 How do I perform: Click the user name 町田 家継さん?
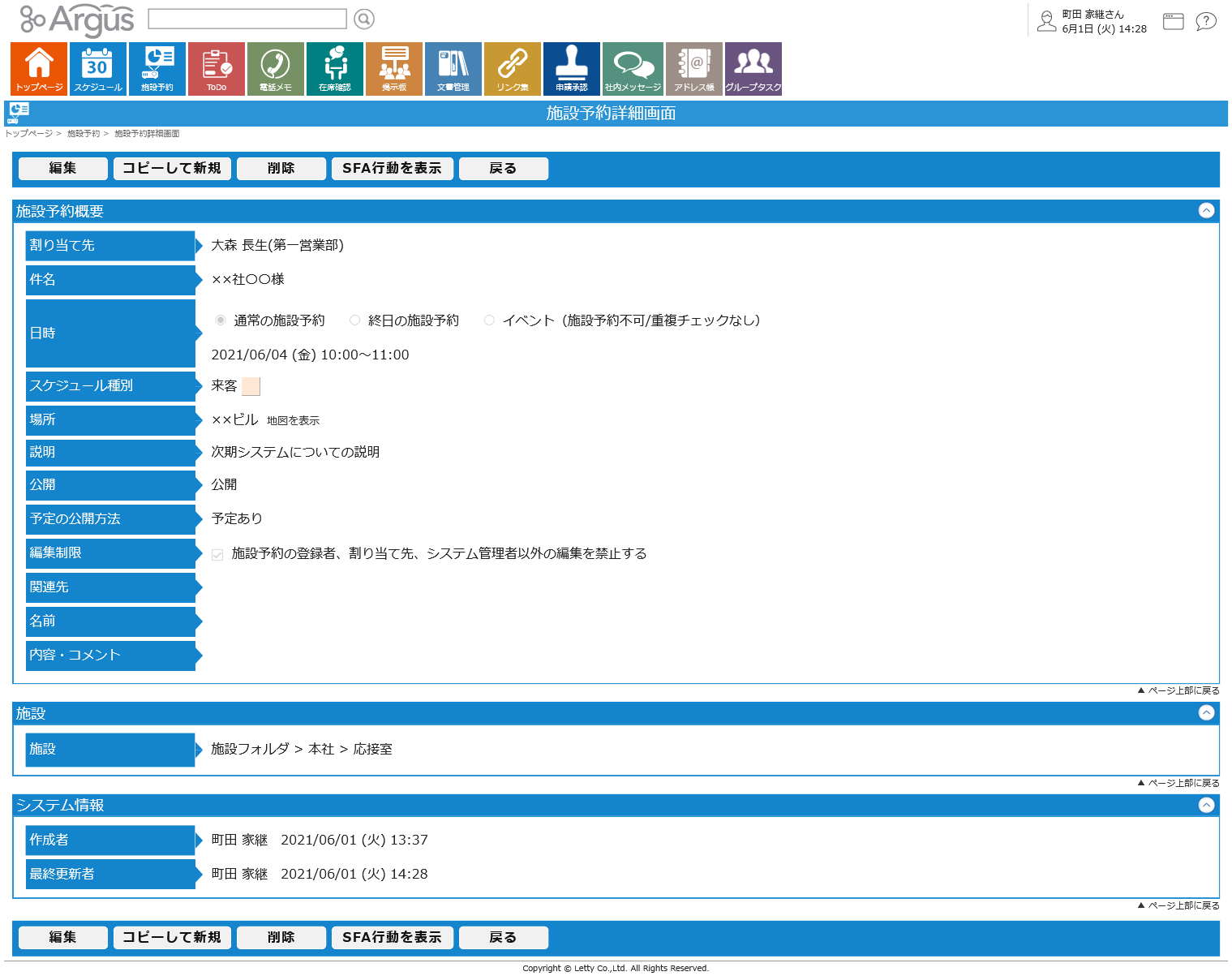point(1092,15)
